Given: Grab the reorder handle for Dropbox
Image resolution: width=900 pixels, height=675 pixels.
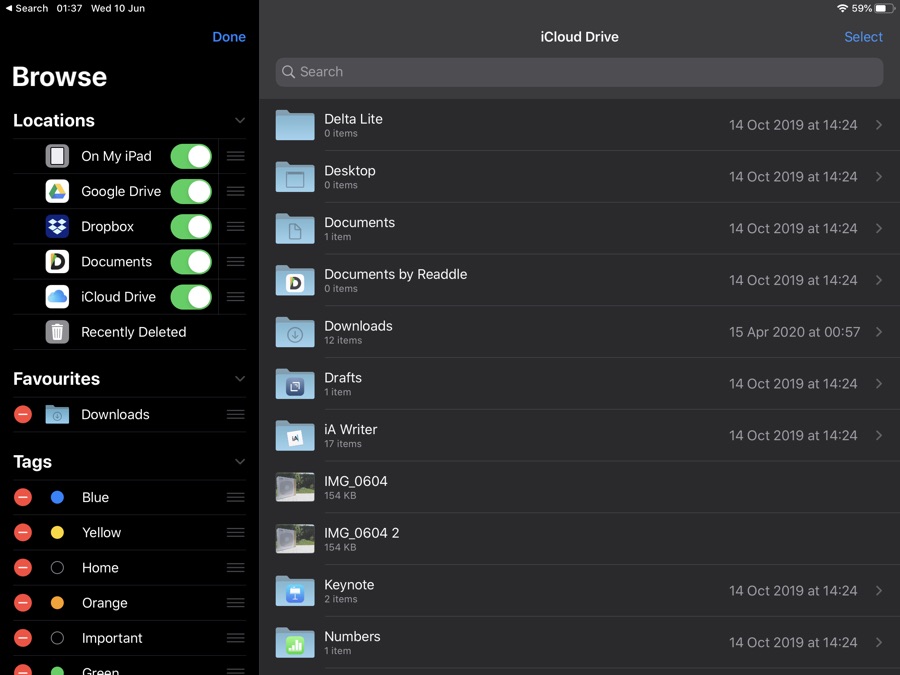Looking at the screenshot, I should click(x=235, y=226).
